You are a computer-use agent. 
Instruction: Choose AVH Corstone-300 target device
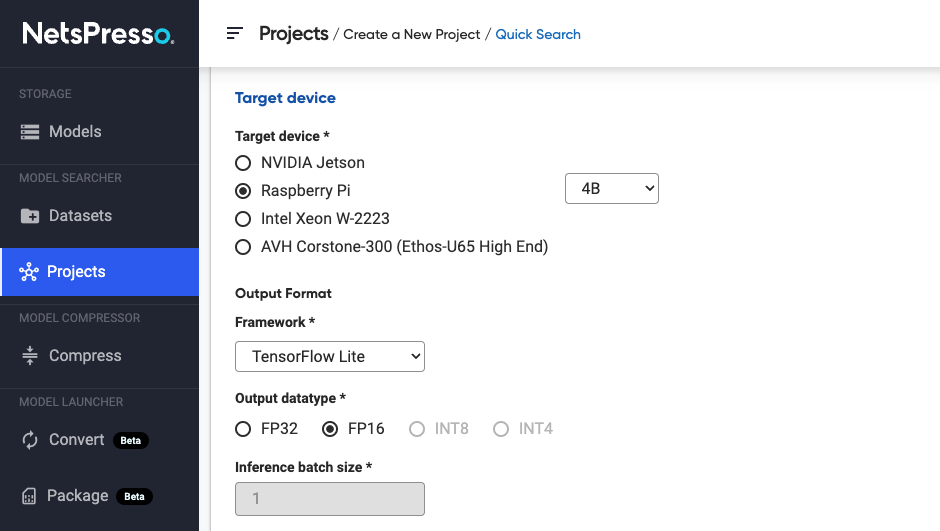[243, 247]
